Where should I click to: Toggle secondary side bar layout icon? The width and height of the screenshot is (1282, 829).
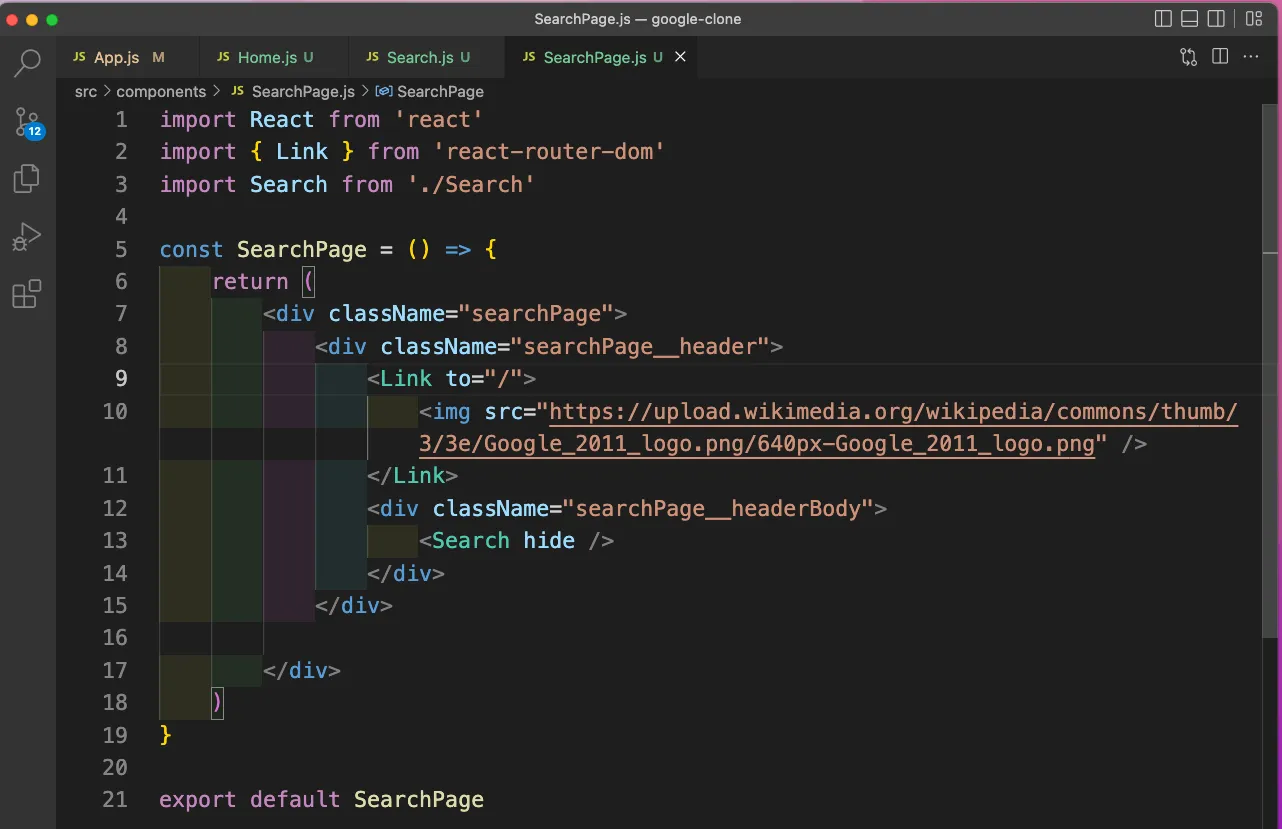[x=1216, y=19]
